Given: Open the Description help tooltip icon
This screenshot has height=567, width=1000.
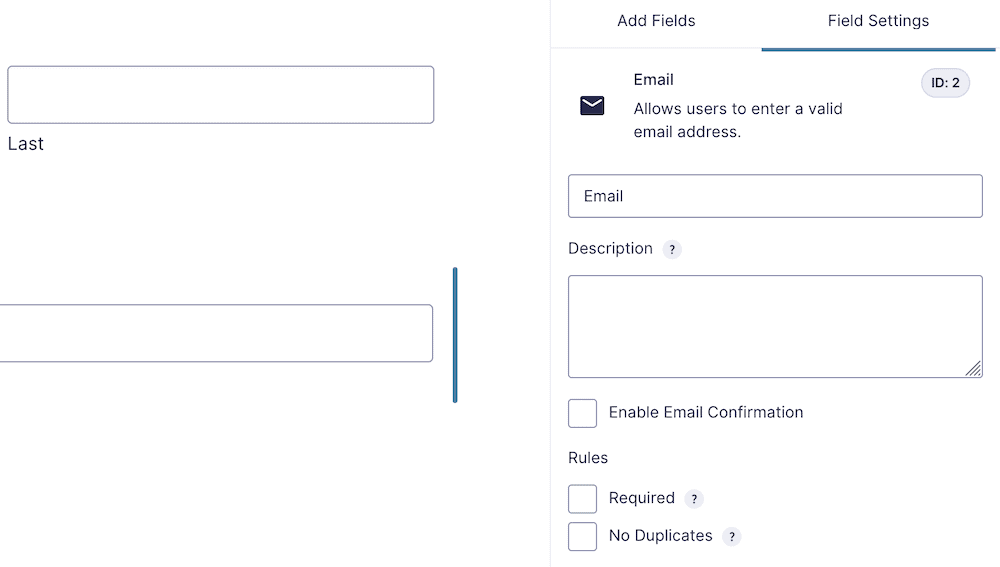Looking at the screenshot, I should coord(672,250).
